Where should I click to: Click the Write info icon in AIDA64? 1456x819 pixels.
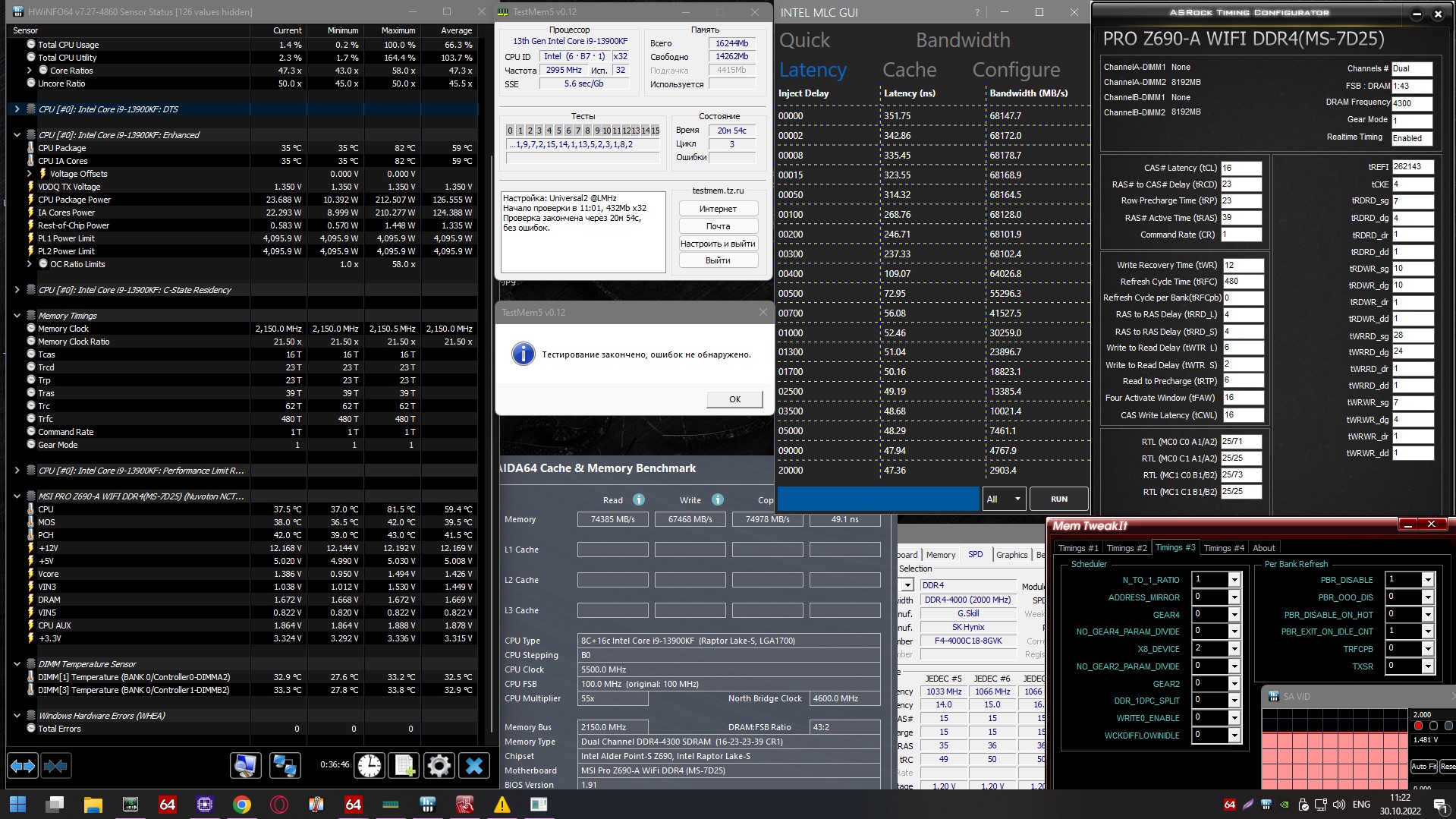click(x=718, y=499)
